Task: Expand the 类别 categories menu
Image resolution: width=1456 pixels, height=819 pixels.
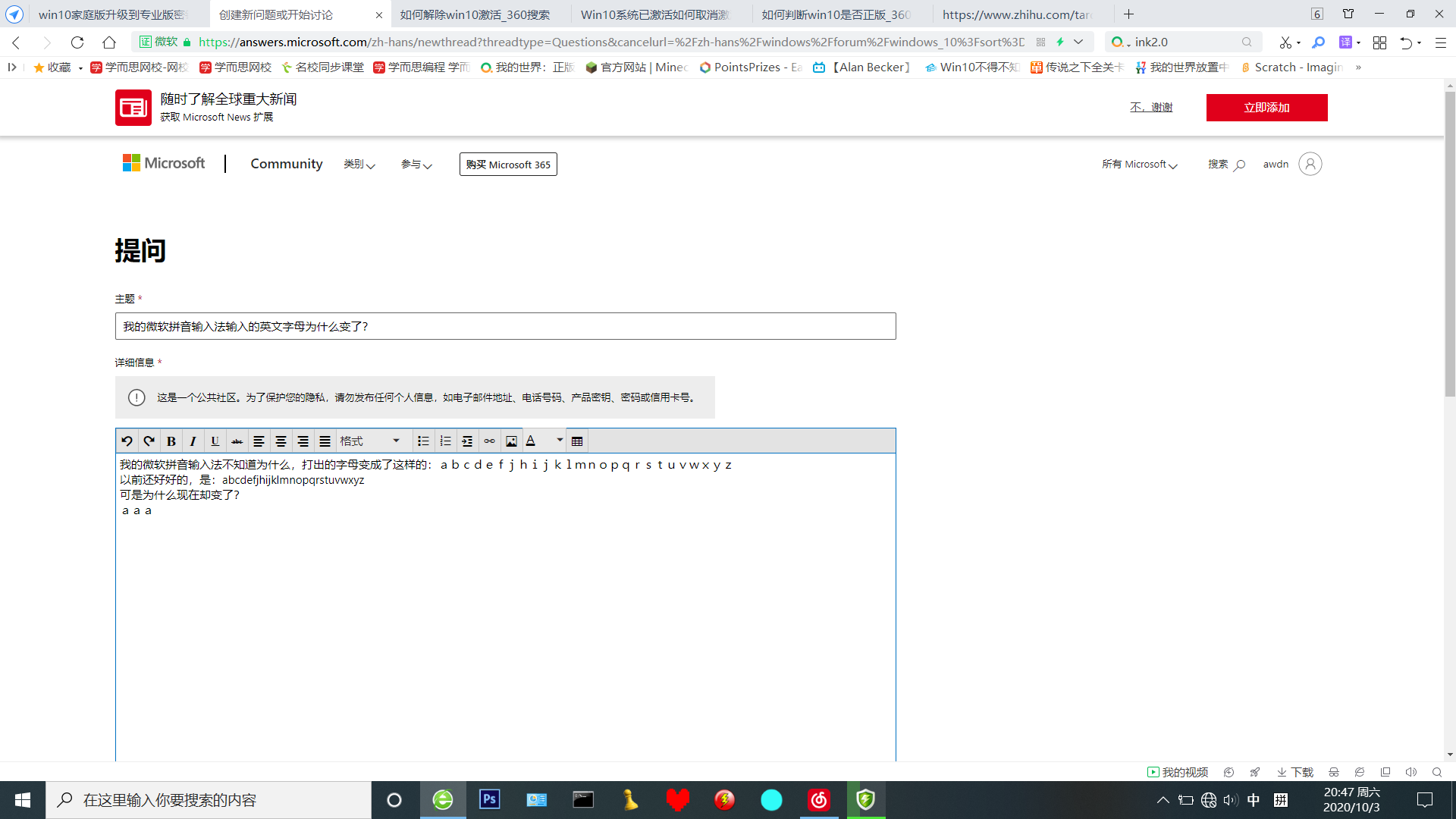Action: [359, 165]
